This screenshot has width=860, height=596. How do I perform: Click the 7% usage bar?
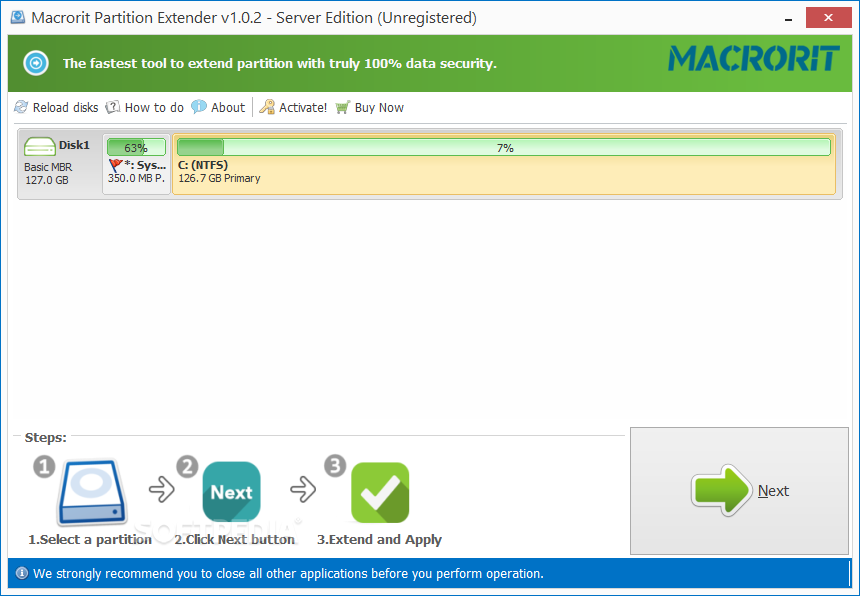(x=503, y=147)
